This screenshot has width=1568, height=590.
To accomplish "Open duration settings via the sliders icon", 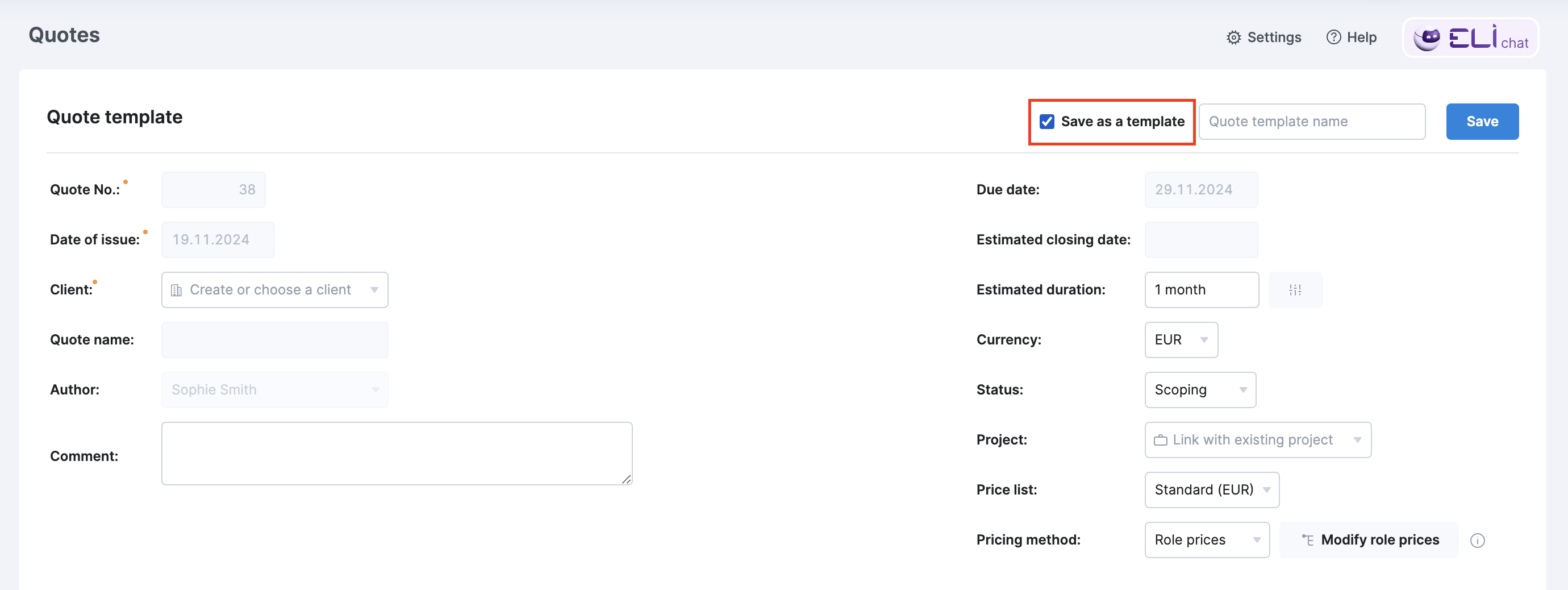I will point(1296,289).
